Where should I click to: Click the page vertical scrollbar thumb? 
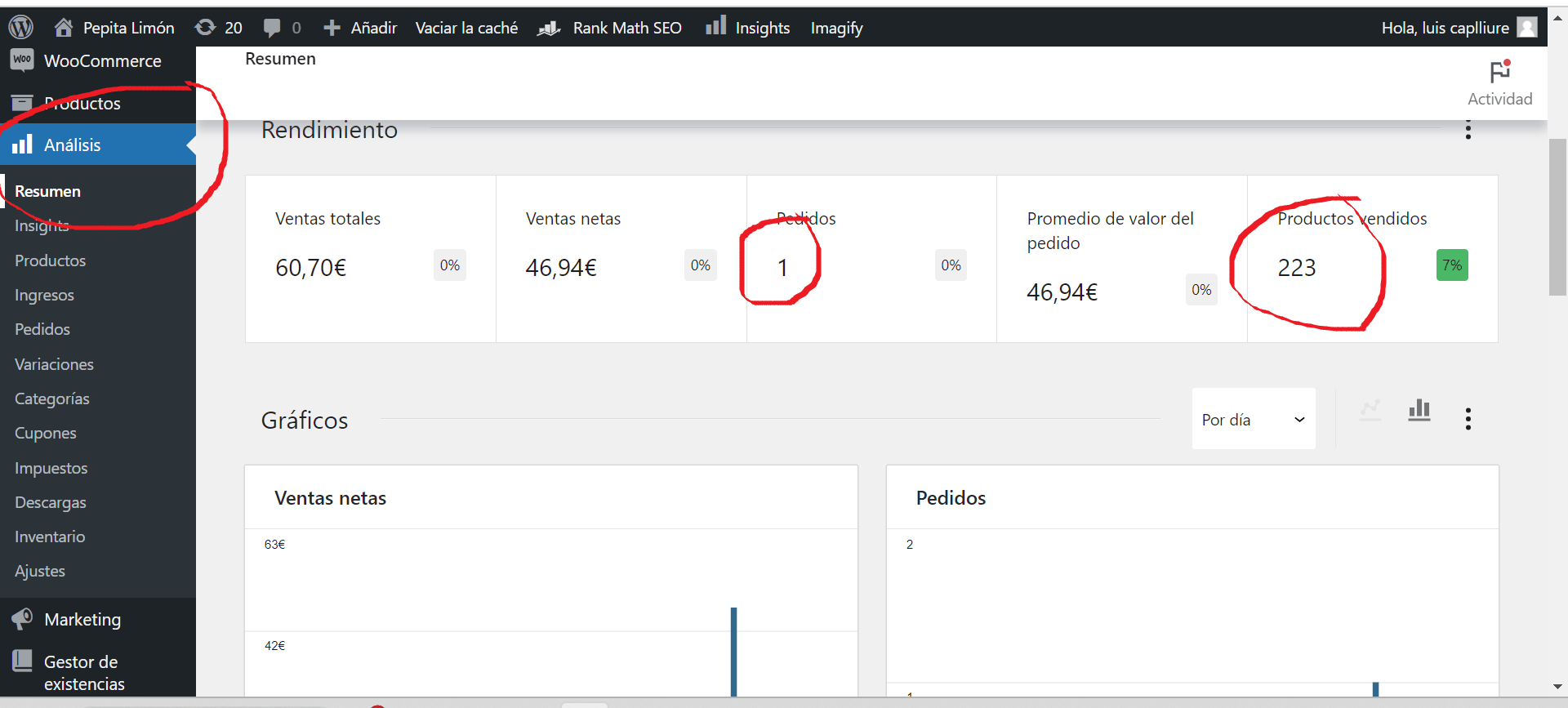click(1557, 217)
